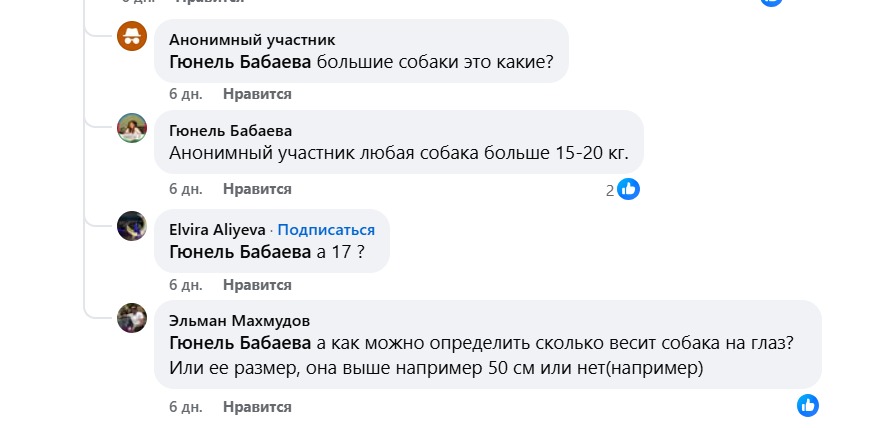Like the anonymous participant's comment

pyautogui.click(x=257, y=94)
